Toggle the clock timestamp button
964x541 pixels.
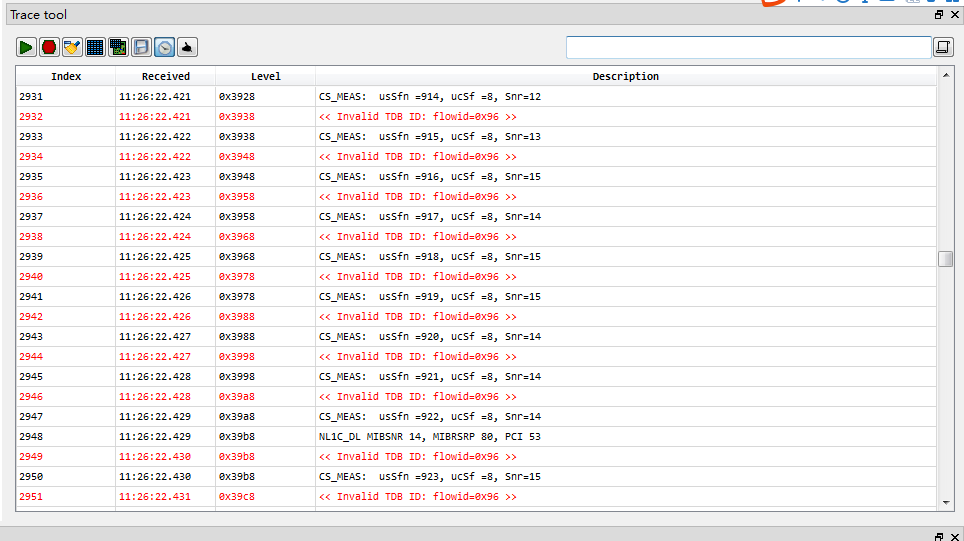164,47
